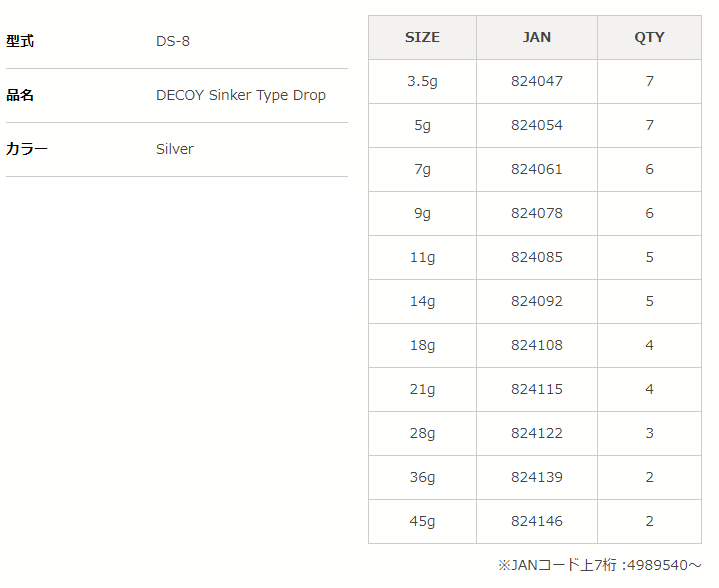719x588 pixels.
Task: Click the DS-8 model number text
Action: pyautogui.click(x=173, y=41)
